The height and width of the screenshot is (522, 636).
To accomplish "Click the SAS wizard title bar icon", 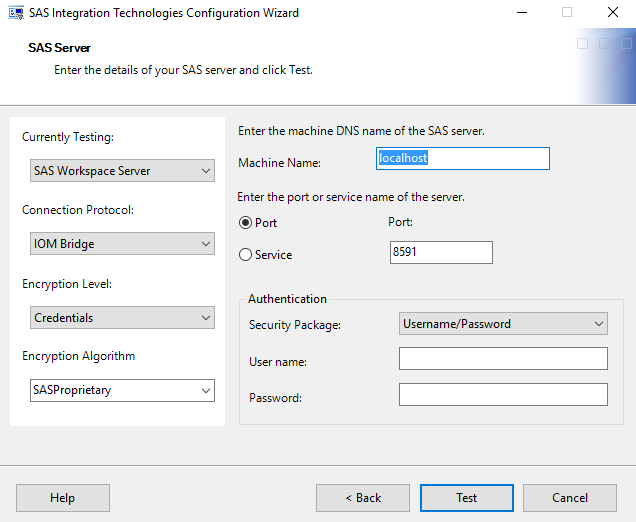I will (x=16, y=13).
